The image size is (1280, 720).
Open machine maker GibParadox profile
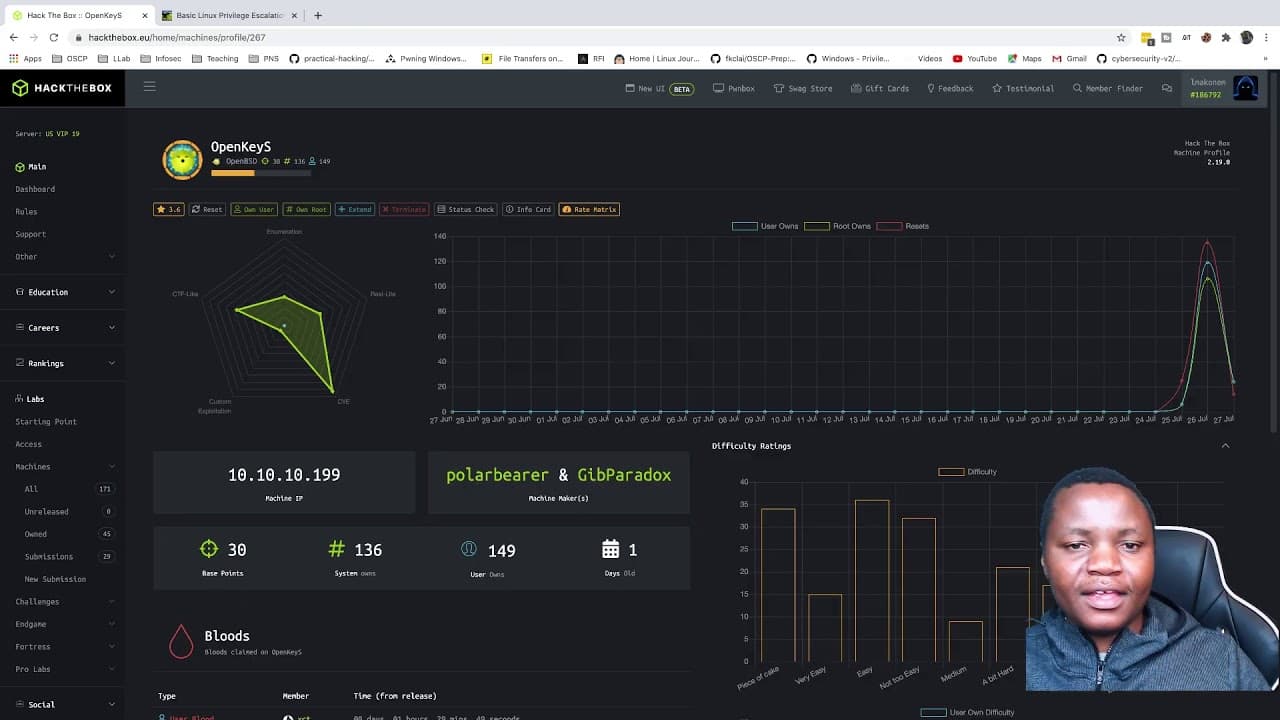pyautogui.click(x=624, y=475)
